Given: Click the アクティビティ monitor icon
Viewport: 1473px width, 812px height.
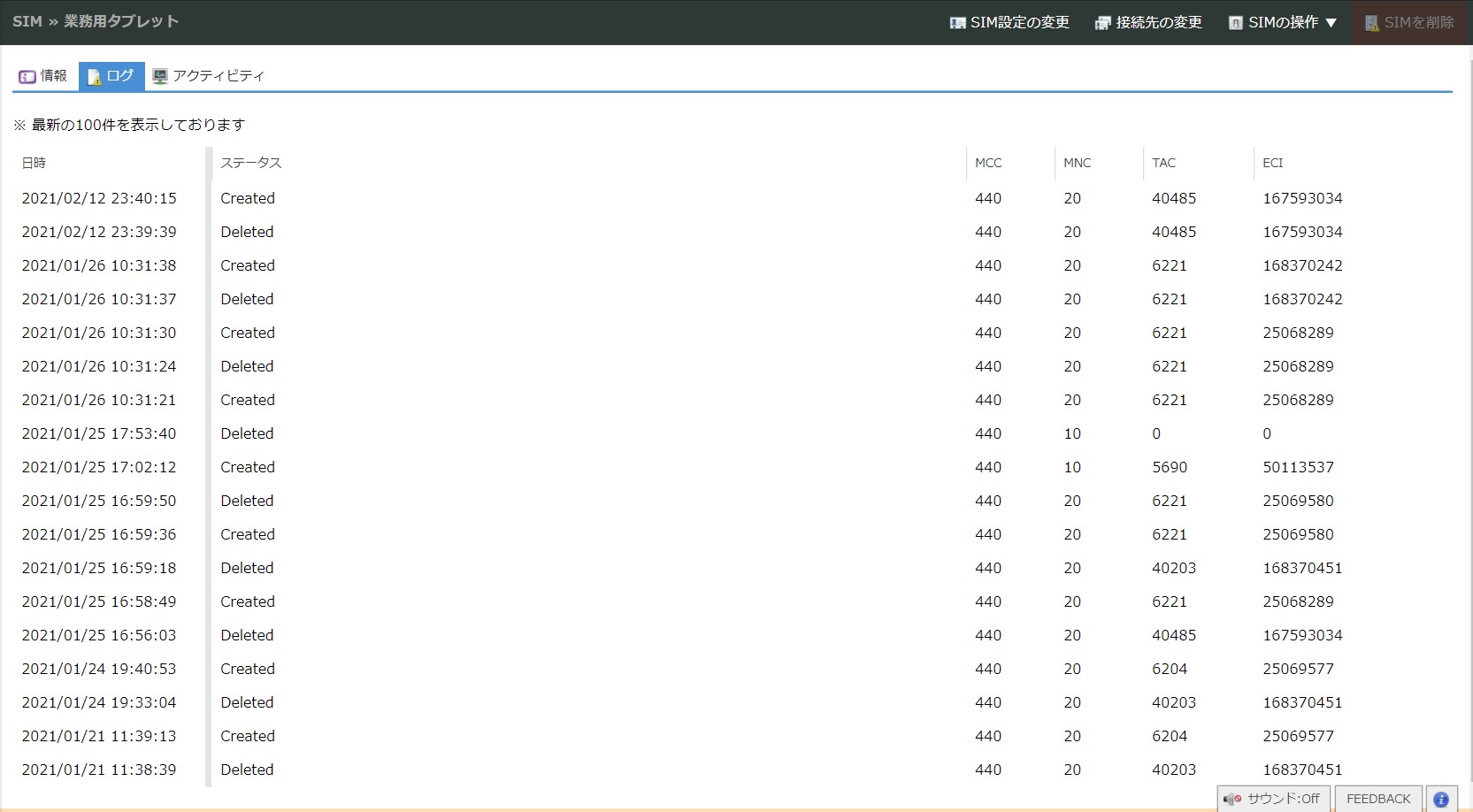Looking at the screenshot, I should [x=160, y=77].
